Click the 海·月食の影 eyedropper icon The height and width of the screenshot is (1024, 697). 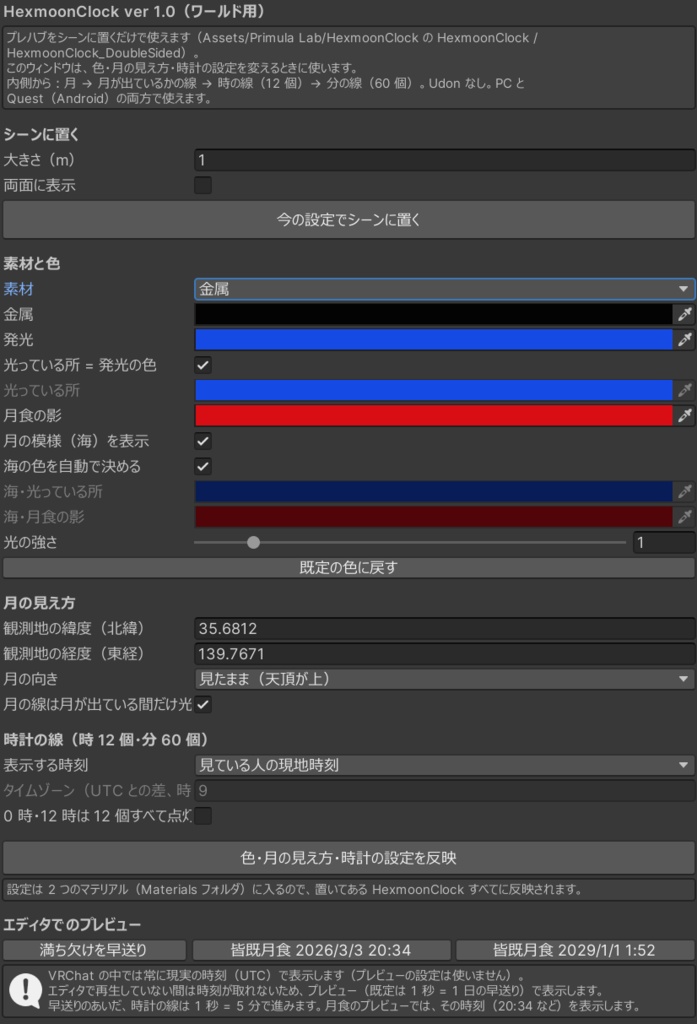pos(684,517)
